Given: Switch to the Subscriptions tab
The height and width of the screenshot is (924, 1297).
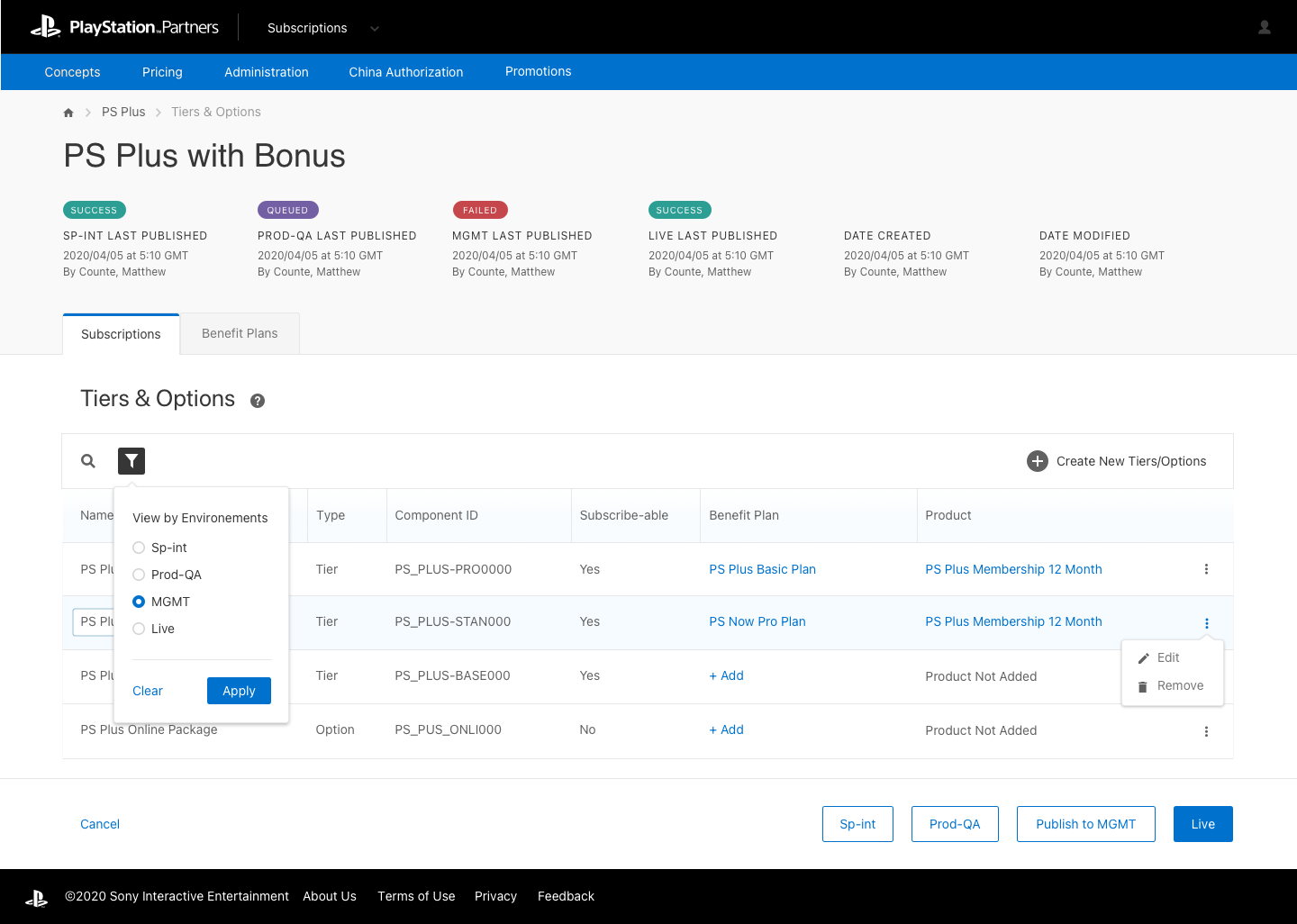Looking at the screenshot, I should click(121, 334).
